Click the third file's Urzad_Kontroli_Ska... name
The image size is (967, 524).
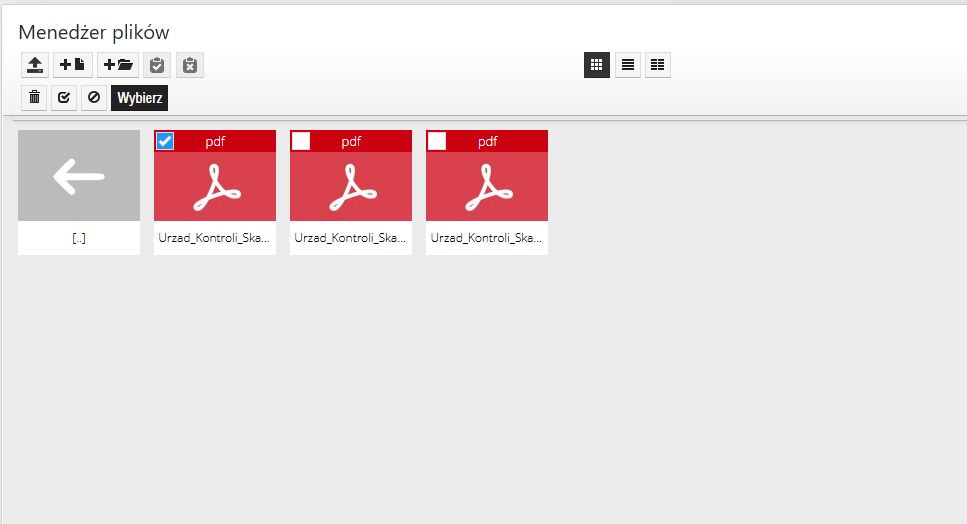(x=487, y=239)
